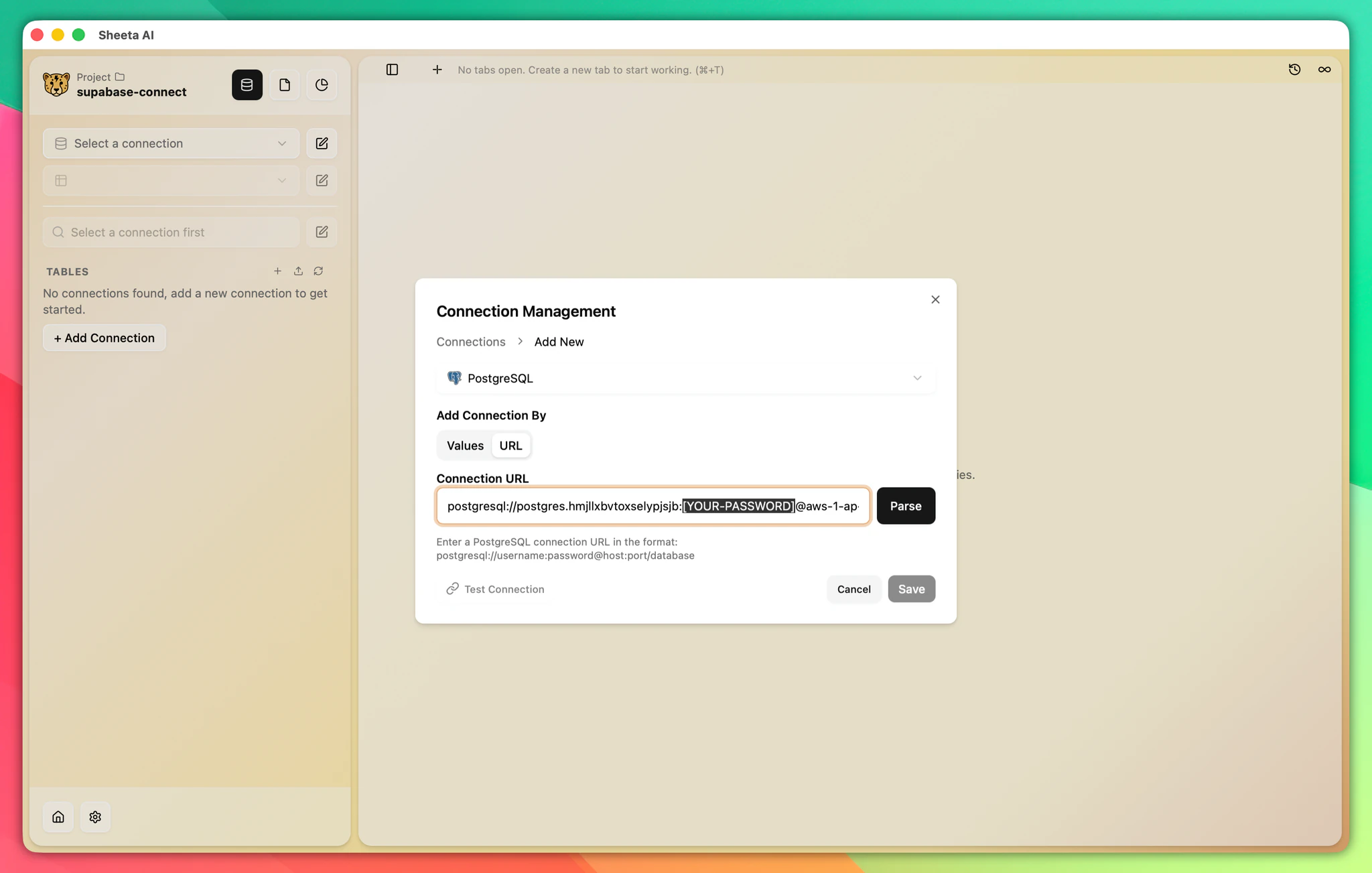1372x873 pixels.
Task: Go back to Connections breadcrumb
Action: coord(471,342)
